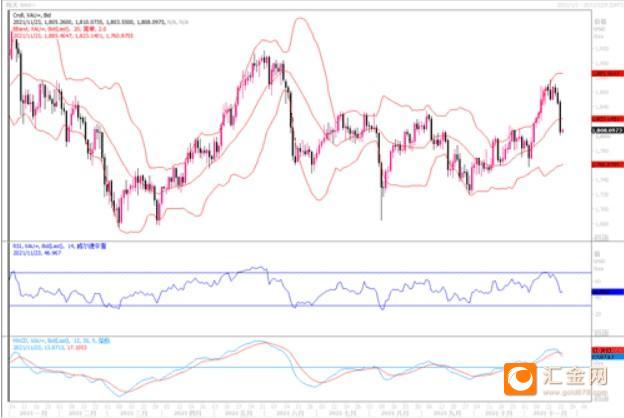Click the candlestick OHLC values line

point(100,22)
